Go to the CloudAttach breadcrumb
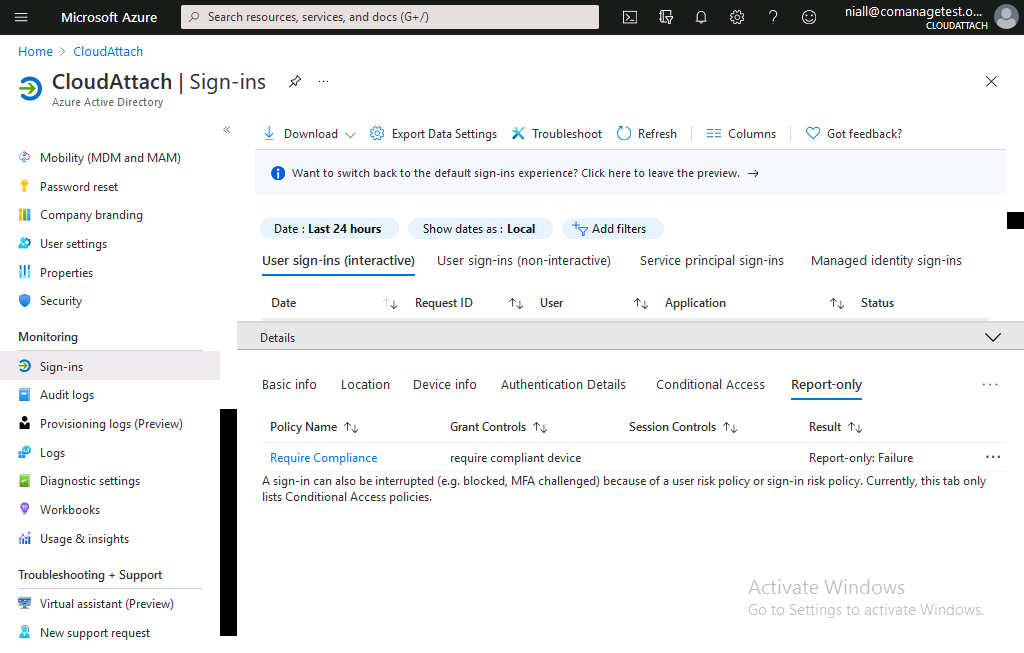The height and width of the screenshot is (653, 1024). pyautogui.click(x=108, y=52)
